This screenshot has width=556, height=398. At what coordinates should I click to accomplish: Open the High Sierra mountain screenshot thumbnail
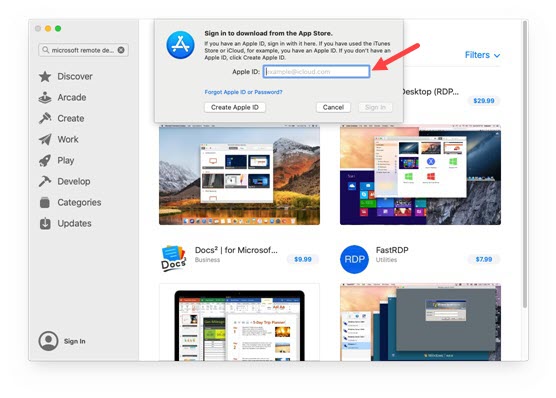click(239, 175)
